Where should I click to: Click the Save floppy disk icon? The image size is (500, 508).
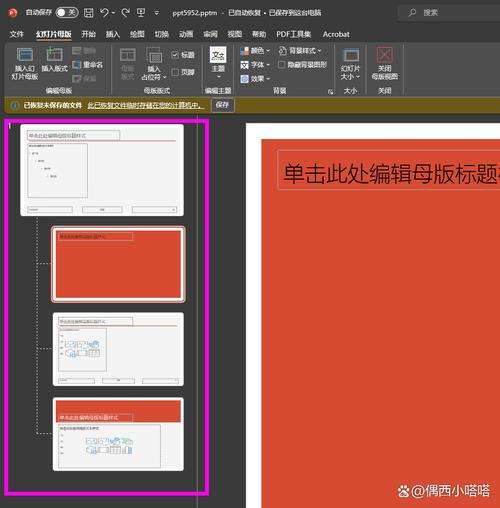[x=89, y=13]
